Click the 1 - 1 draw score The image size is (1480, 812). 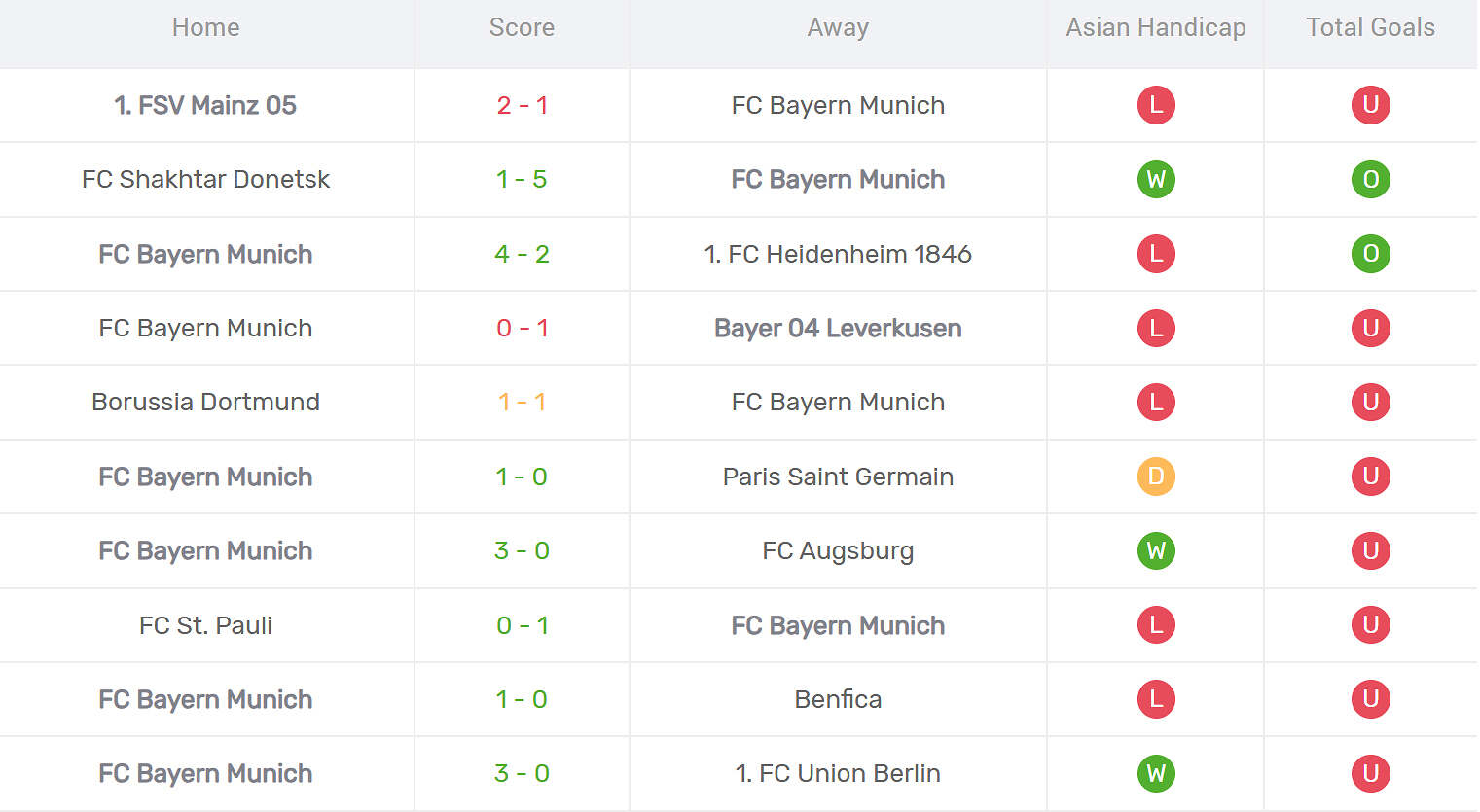click(522, 402)
